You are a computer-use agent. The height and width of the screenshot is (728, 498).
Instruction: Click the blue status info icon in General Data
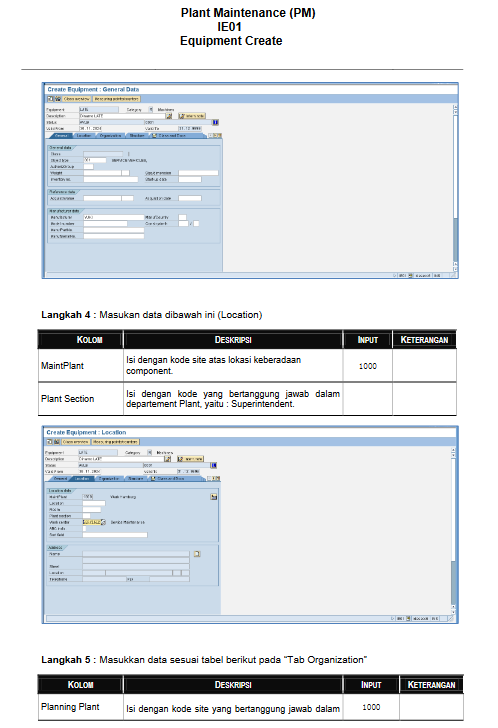[215, 122]
